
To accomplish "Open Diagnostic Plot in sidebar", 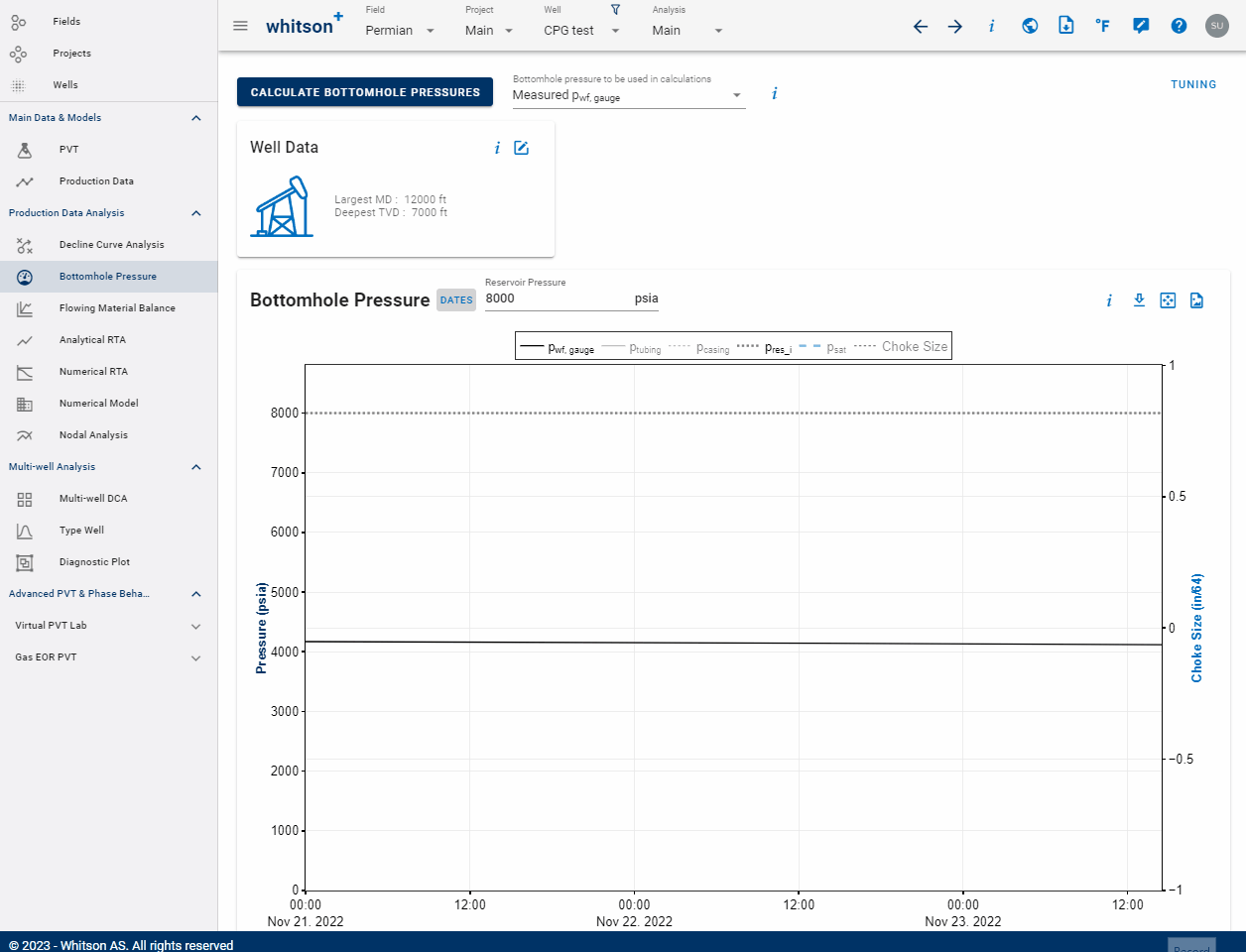I will (108, 562).
